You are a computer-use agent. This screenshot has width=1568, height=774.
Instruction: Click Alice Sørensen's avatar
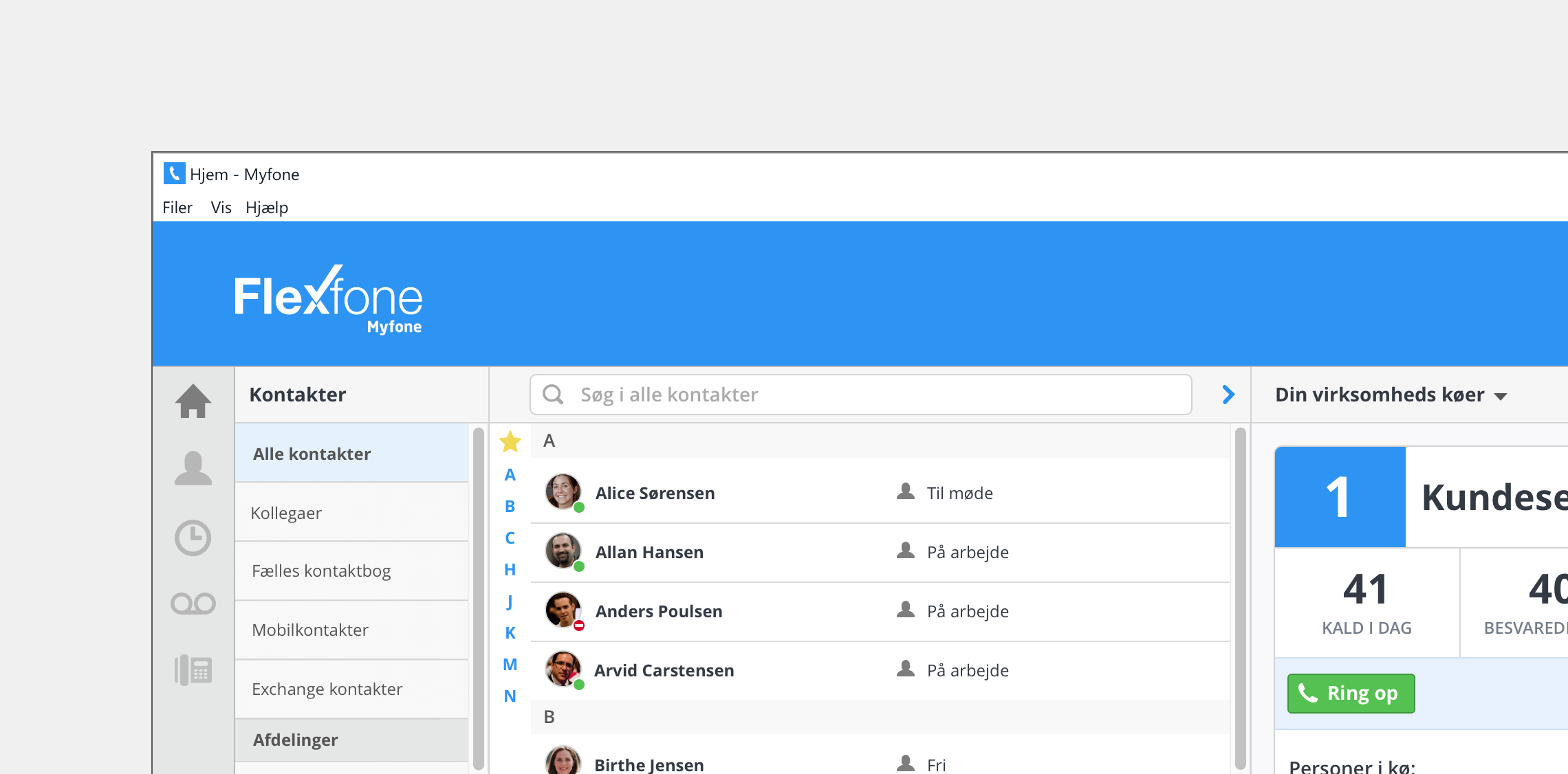tap(563, 492)
